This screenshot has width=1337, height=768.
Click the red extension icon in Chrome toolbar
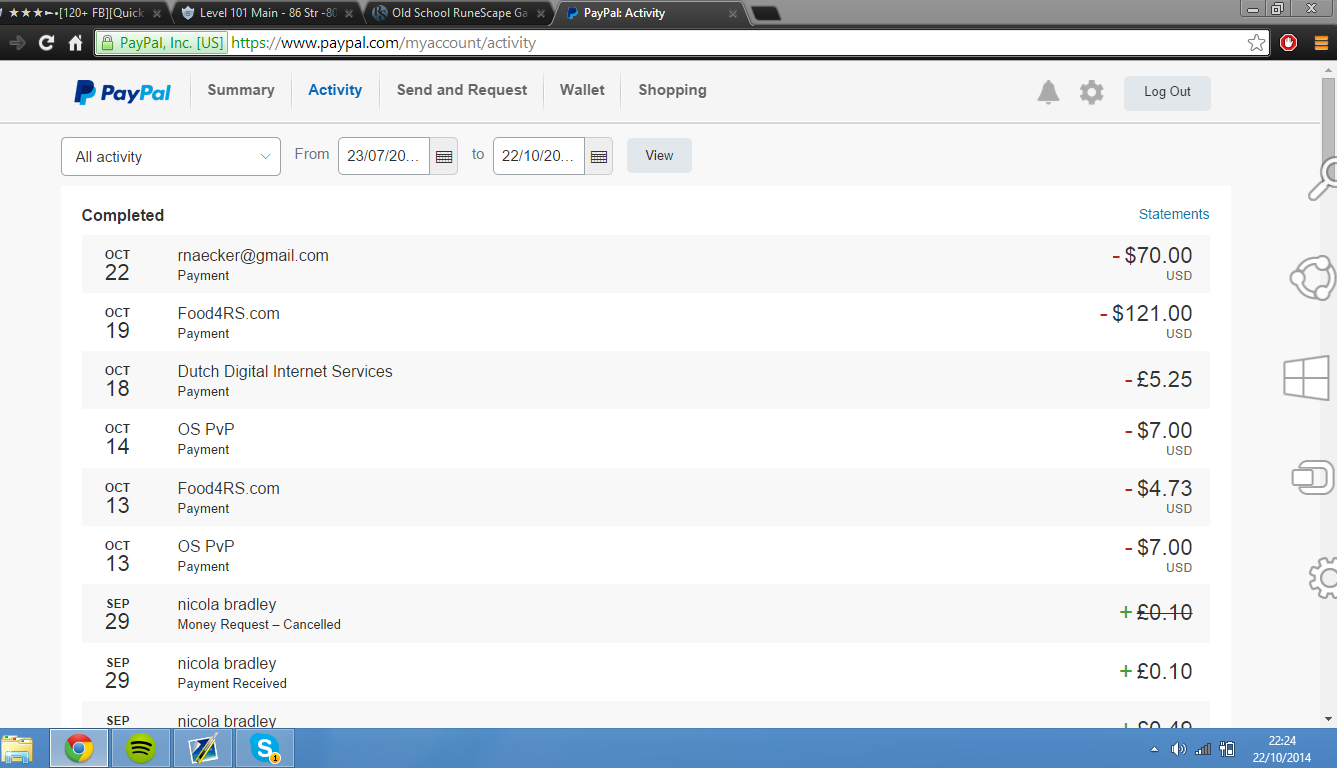tap(1289, 43)
